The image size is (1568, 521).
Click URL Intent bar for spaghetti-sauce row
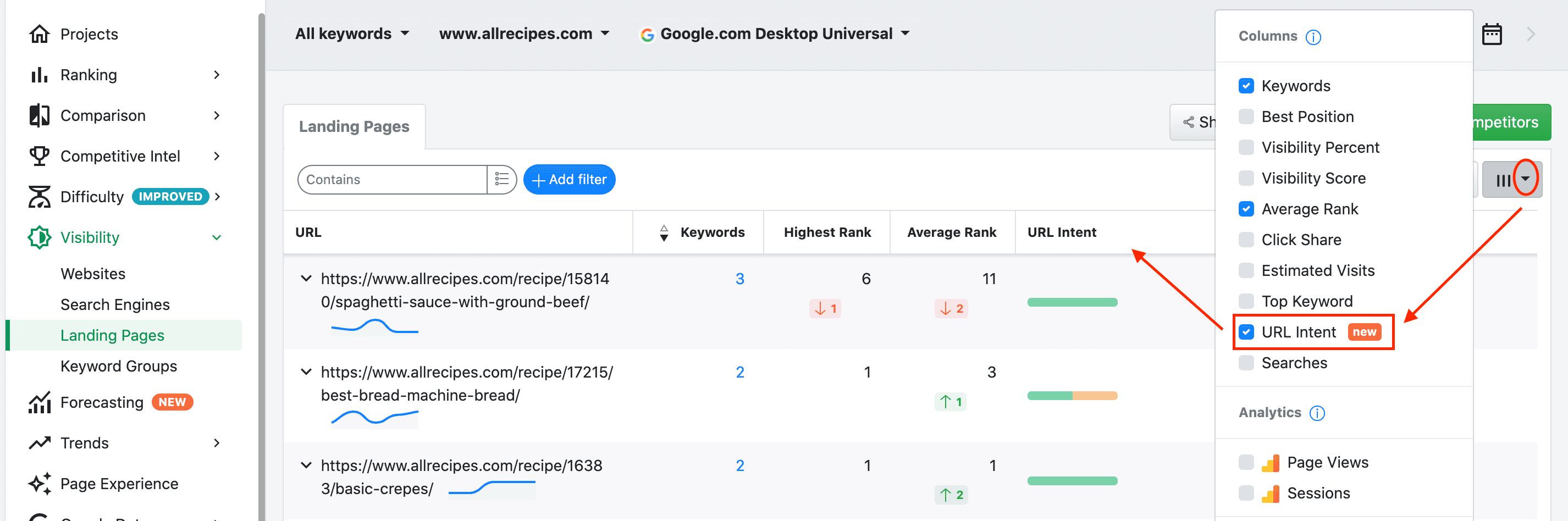[1072, 302]
